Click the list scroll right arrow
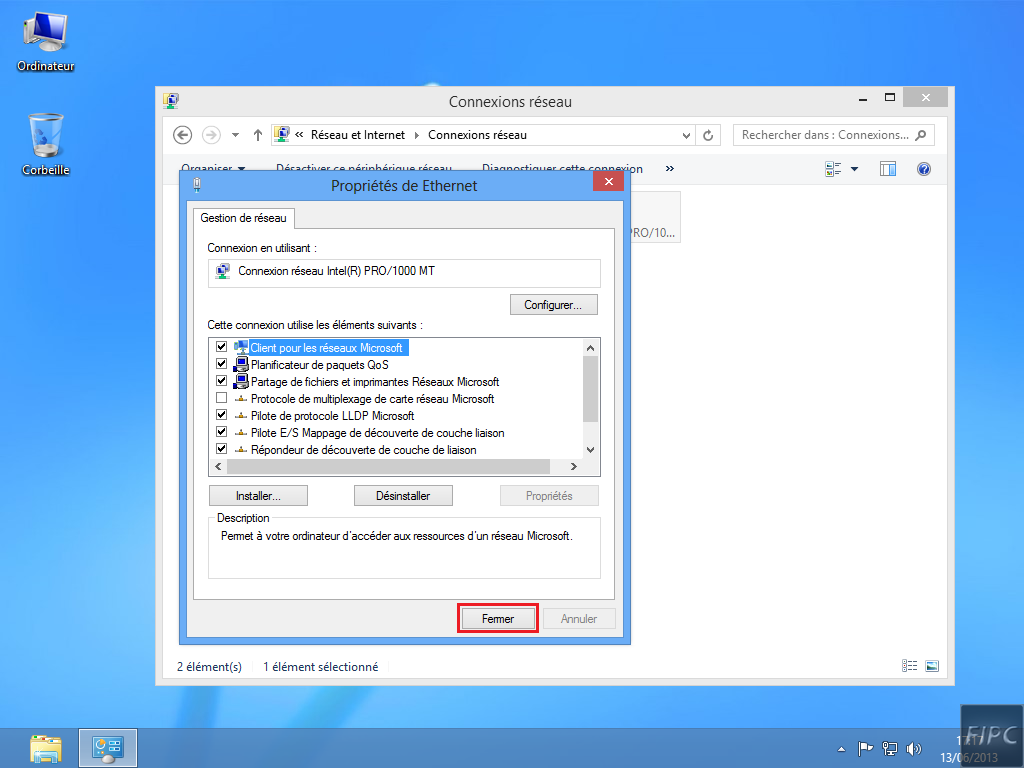Image resolution: width=1024 pixels, height=768 pixels. pyautogui.click(x=573, y=466)
